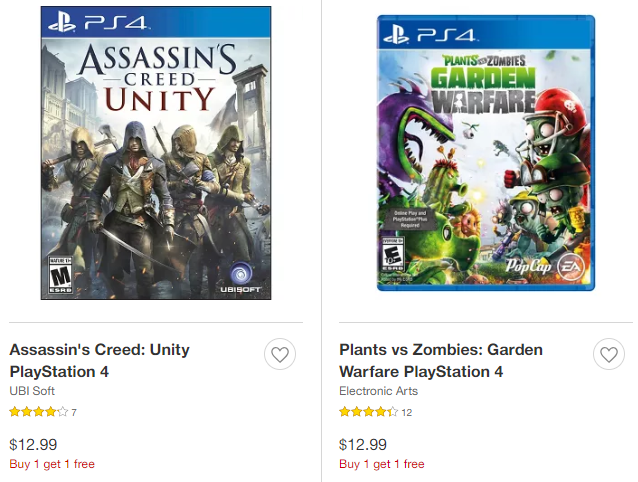Viewport: 638px width, 482px height.
Task: Open the 7 reviews count for Assassin's Creed
Action: [x=74, y=412]
